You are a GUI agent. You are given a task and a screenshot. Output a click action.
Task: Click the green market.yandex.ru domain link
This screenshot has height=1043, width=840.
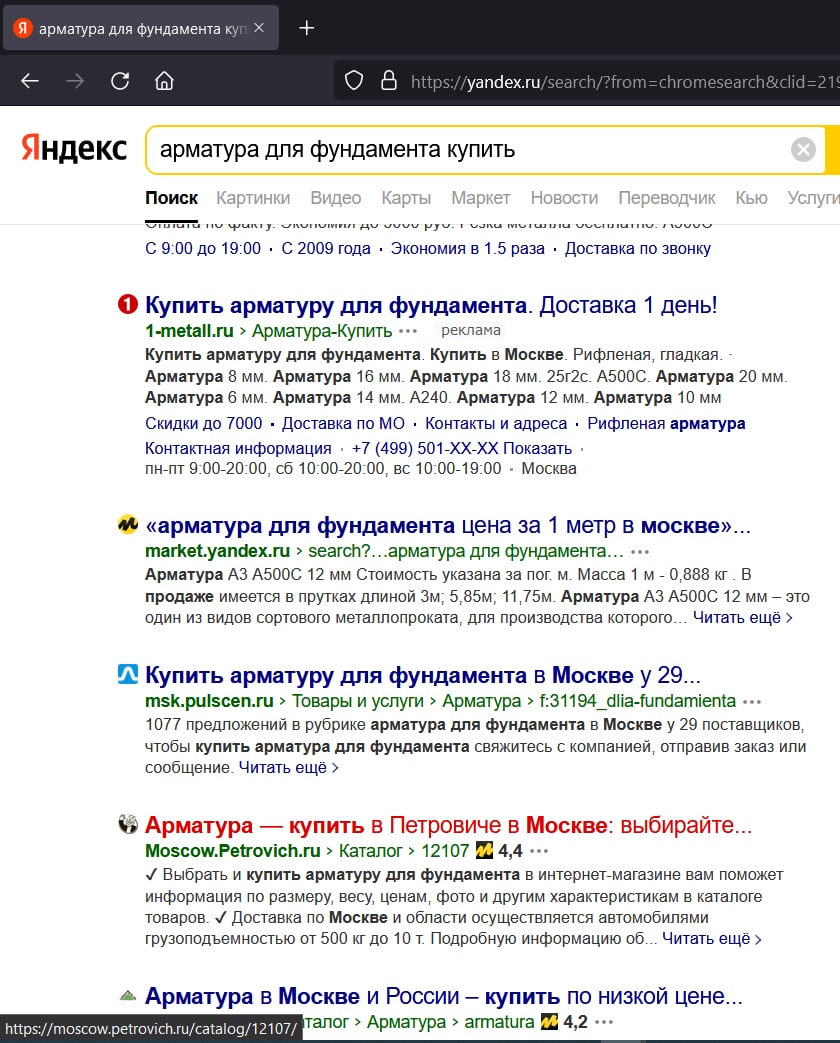point(217,551)
